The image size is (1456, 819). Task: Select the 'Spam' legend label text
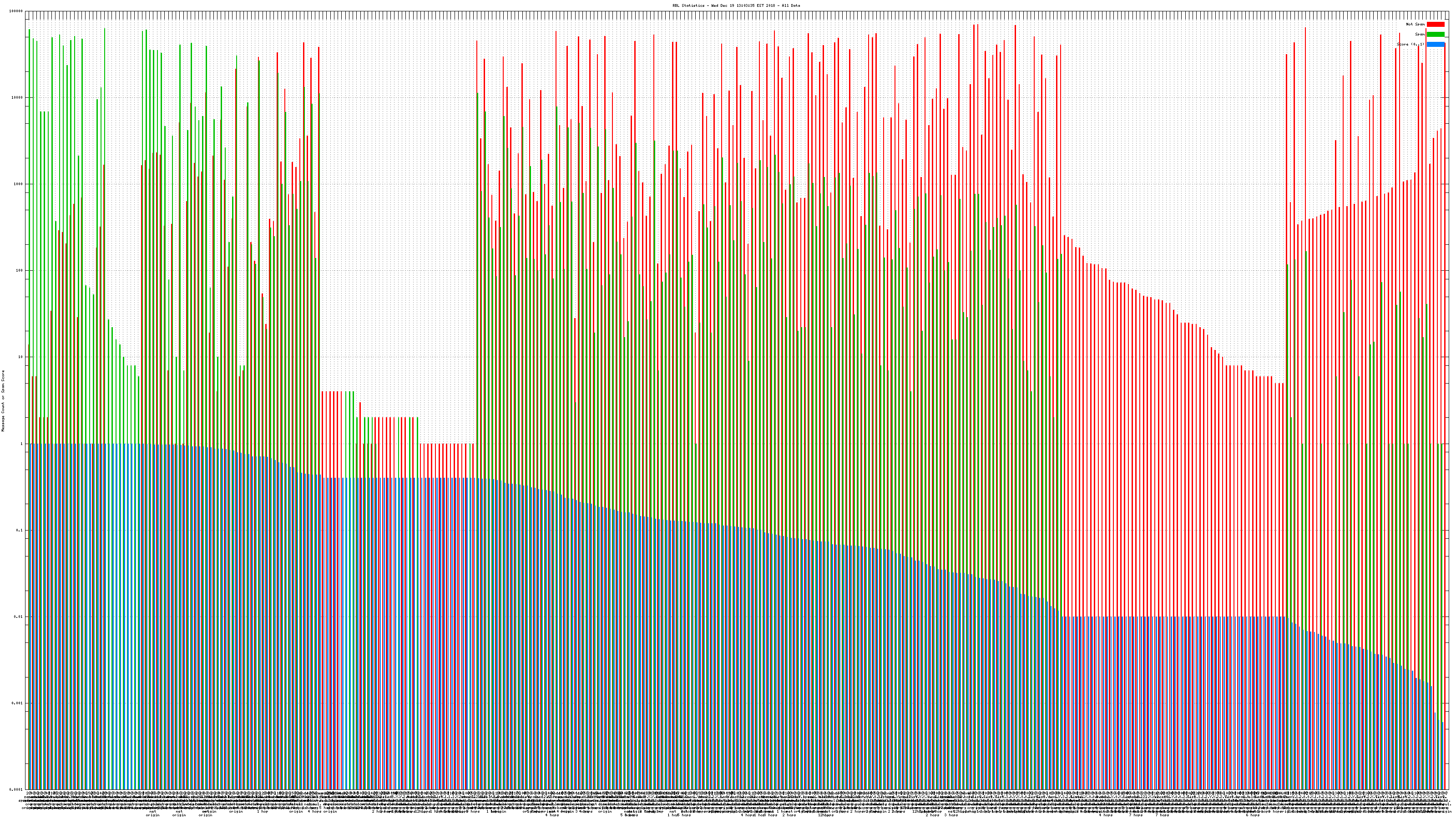1420,35
